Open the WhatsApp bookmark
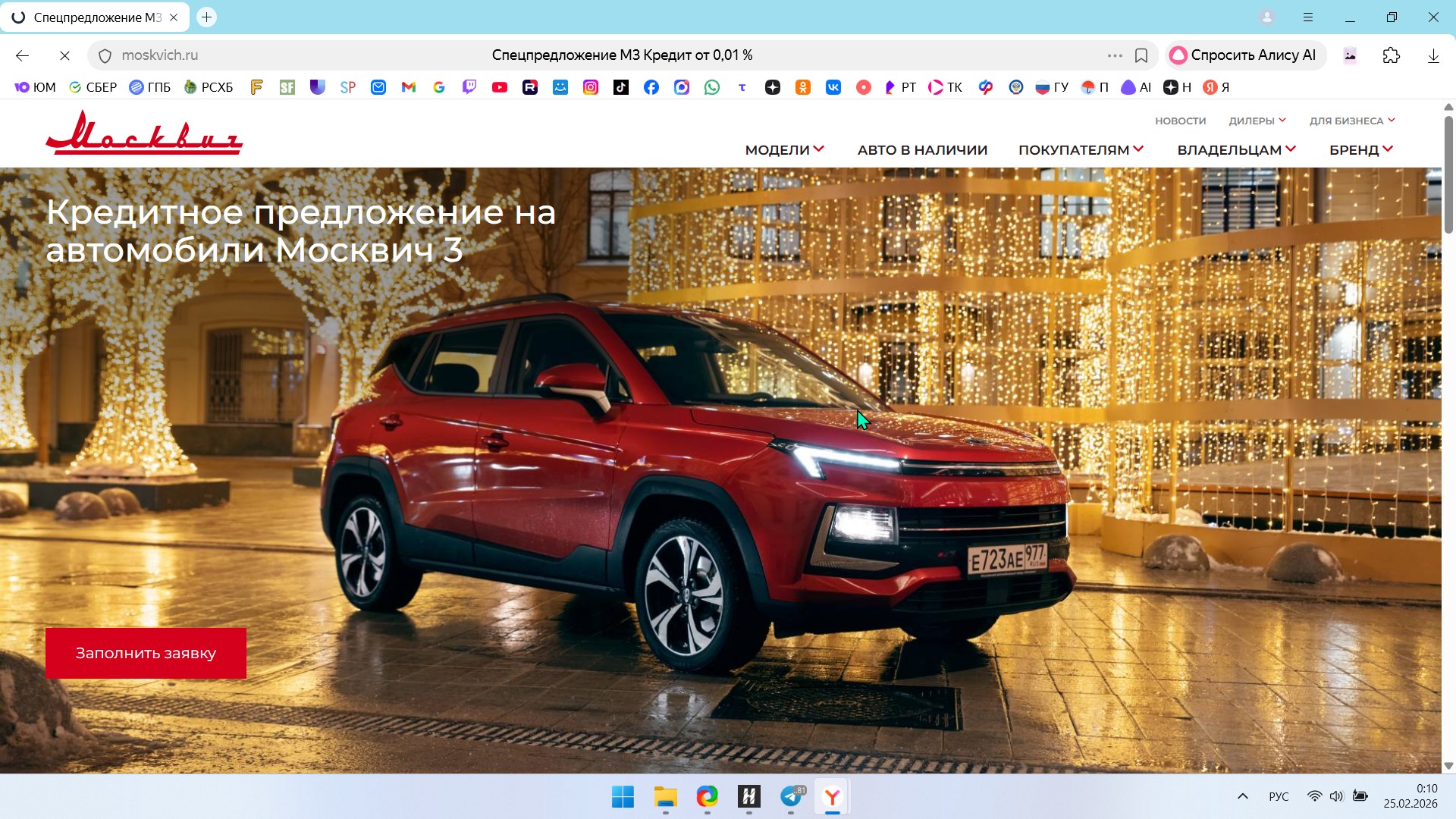 coord(711,87)
